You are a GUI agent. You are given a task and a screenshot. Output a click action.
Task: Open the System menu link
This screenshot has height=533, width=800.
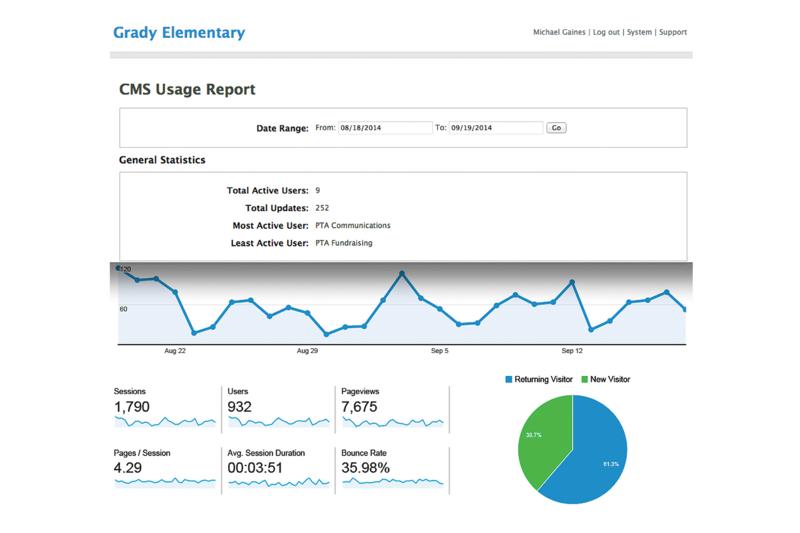coord(640,32)
